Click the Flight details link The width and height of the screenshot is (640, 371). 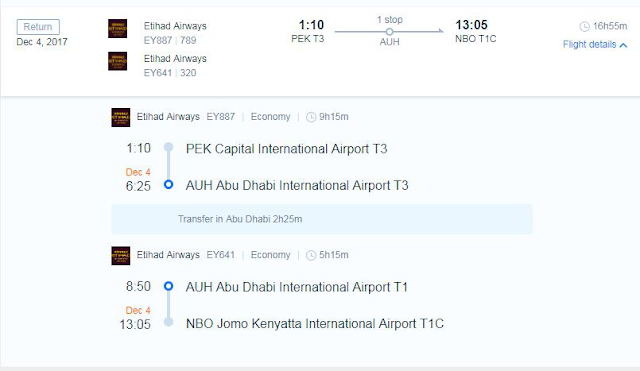[589, 44]
